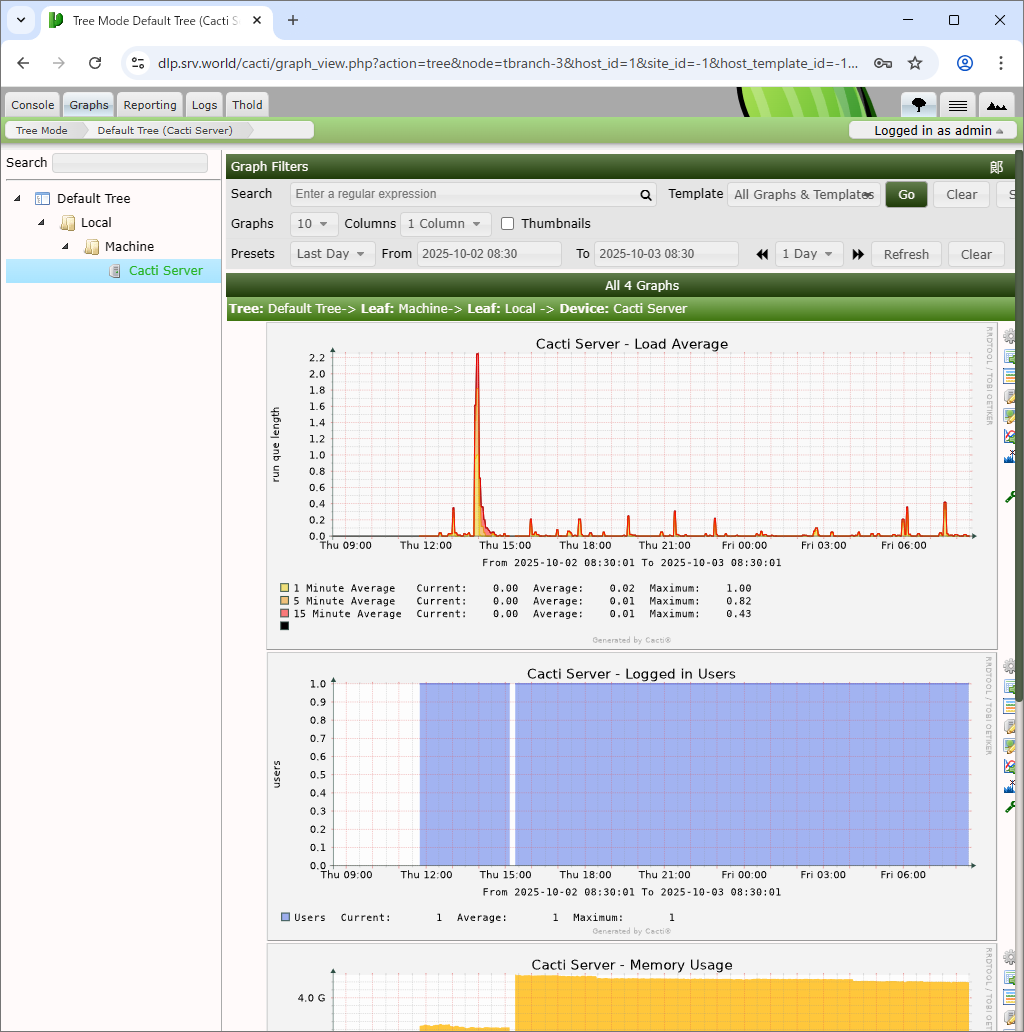
Task: Reload the page in Chrome
Action: [95, 63]
